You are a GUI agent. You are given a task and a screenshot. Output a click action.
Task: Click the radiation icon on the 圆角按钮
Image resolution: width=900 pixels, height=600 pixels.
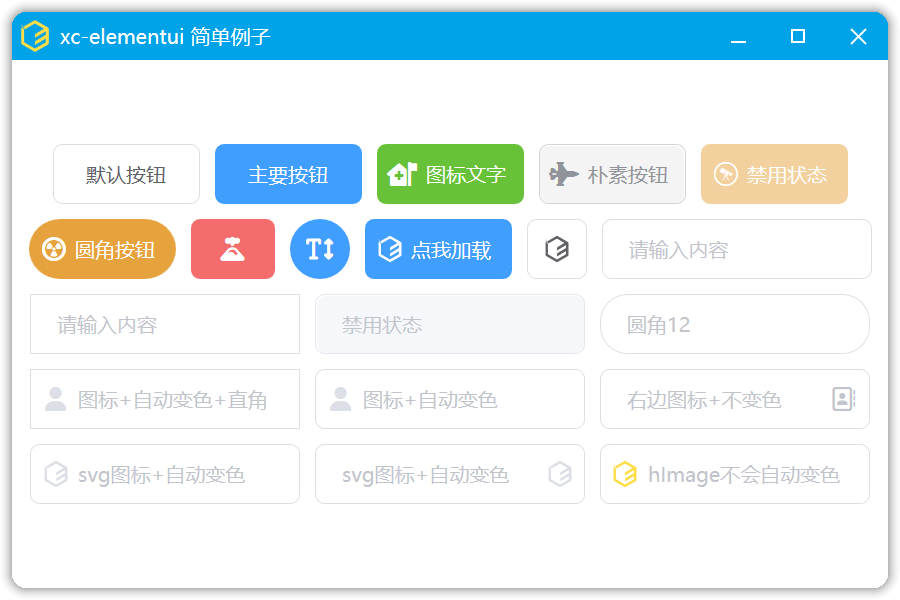[55, 249]
